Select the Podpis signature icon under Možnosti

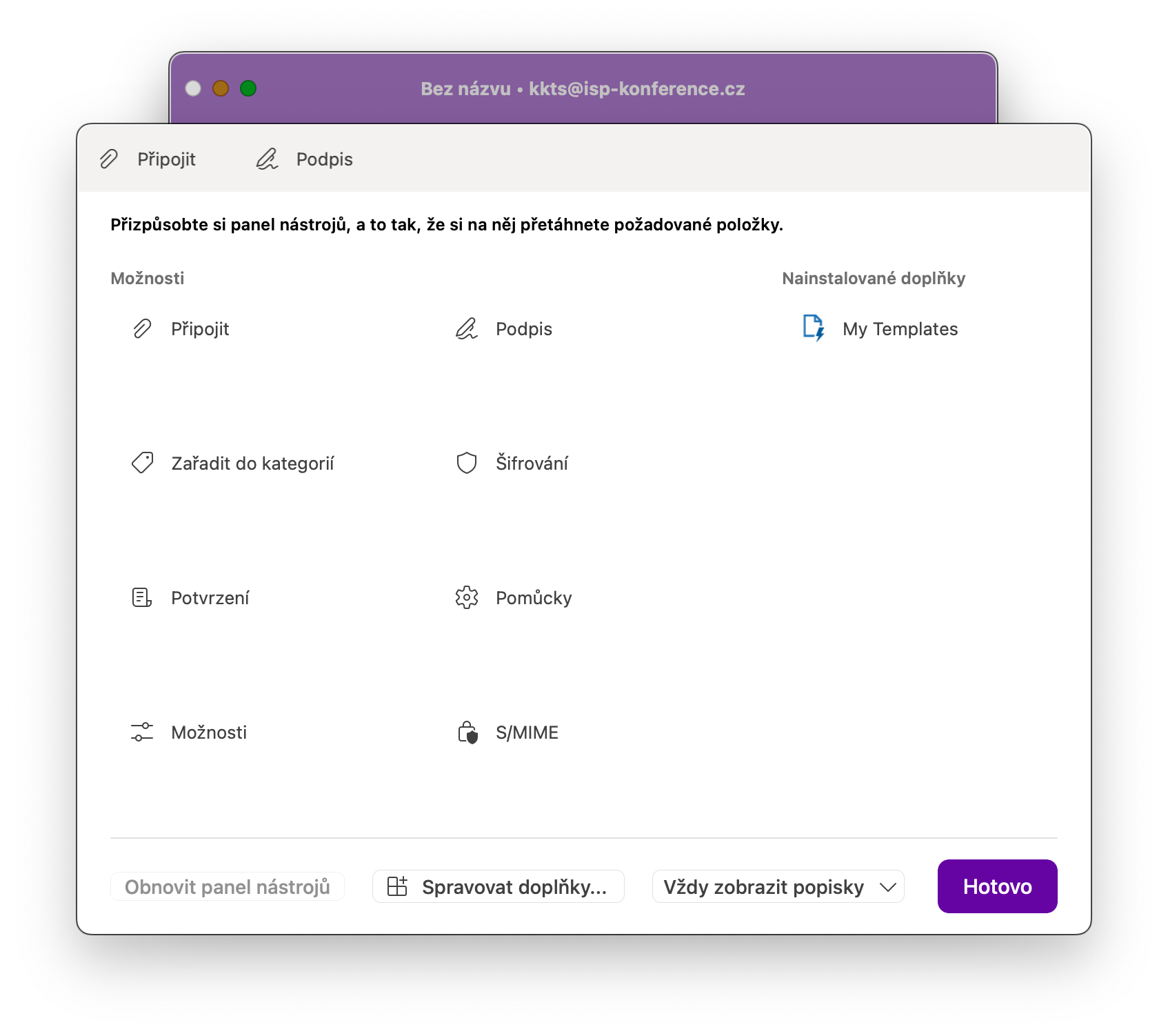tap(467, 329)
